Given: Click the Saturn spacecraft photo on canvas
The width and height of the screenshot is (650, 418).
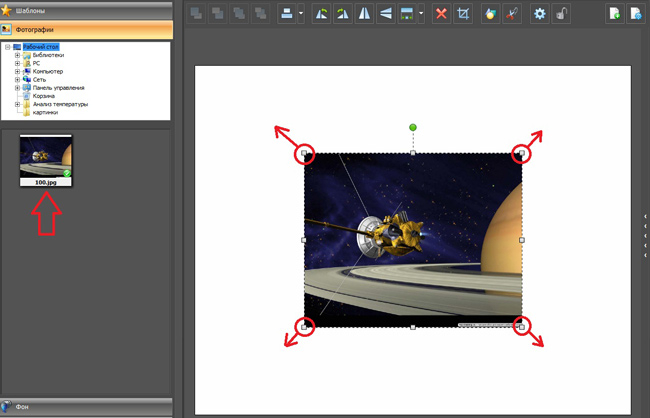Looking at the screenshot, I should 413,240.
